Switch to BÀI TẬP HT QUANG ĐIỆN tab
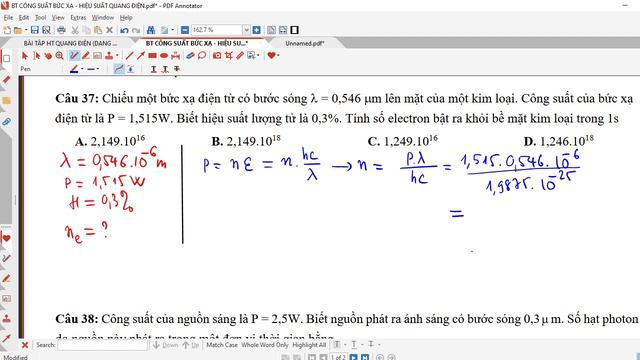The image size is (640, 360). [70, 43]
